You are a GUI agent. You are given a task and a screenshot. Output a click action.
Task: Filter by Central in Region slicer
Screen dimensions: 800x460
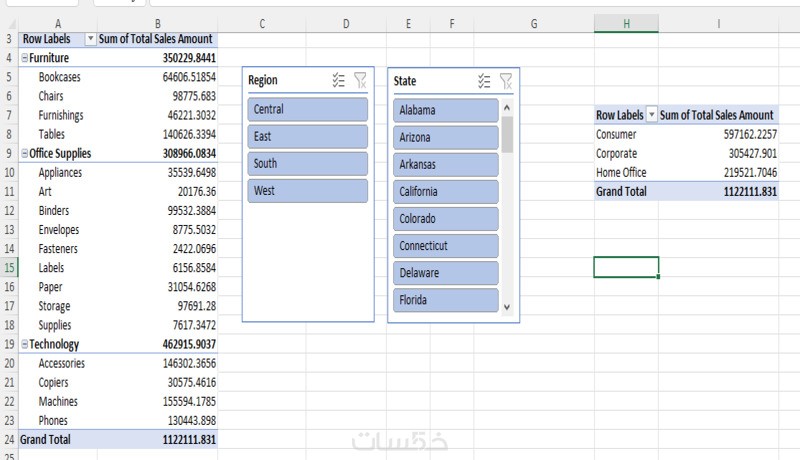[307, 109]
